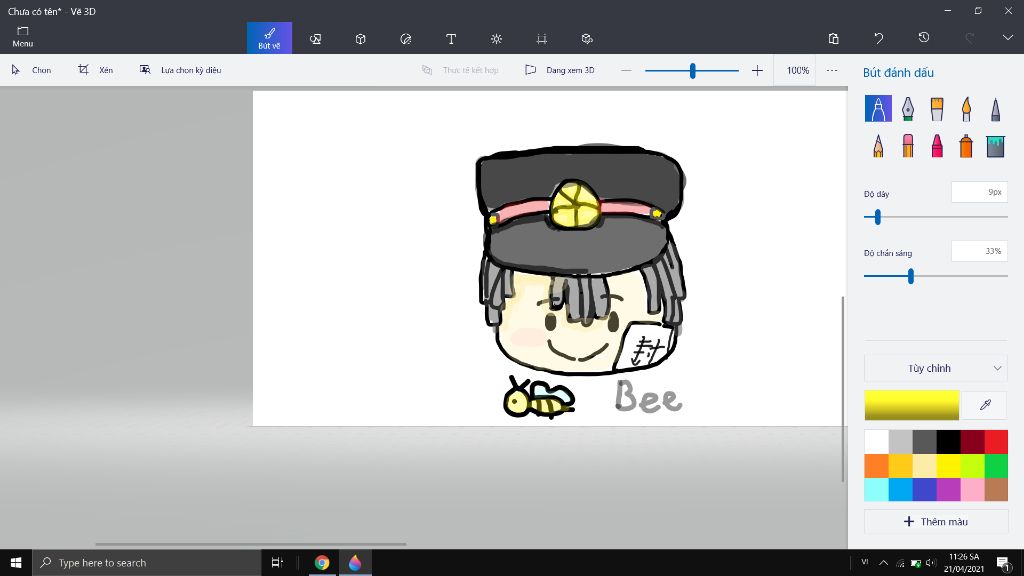1024x576 pixels.
Task: Select the Fill bucket tool
Action: coord(995,145)
